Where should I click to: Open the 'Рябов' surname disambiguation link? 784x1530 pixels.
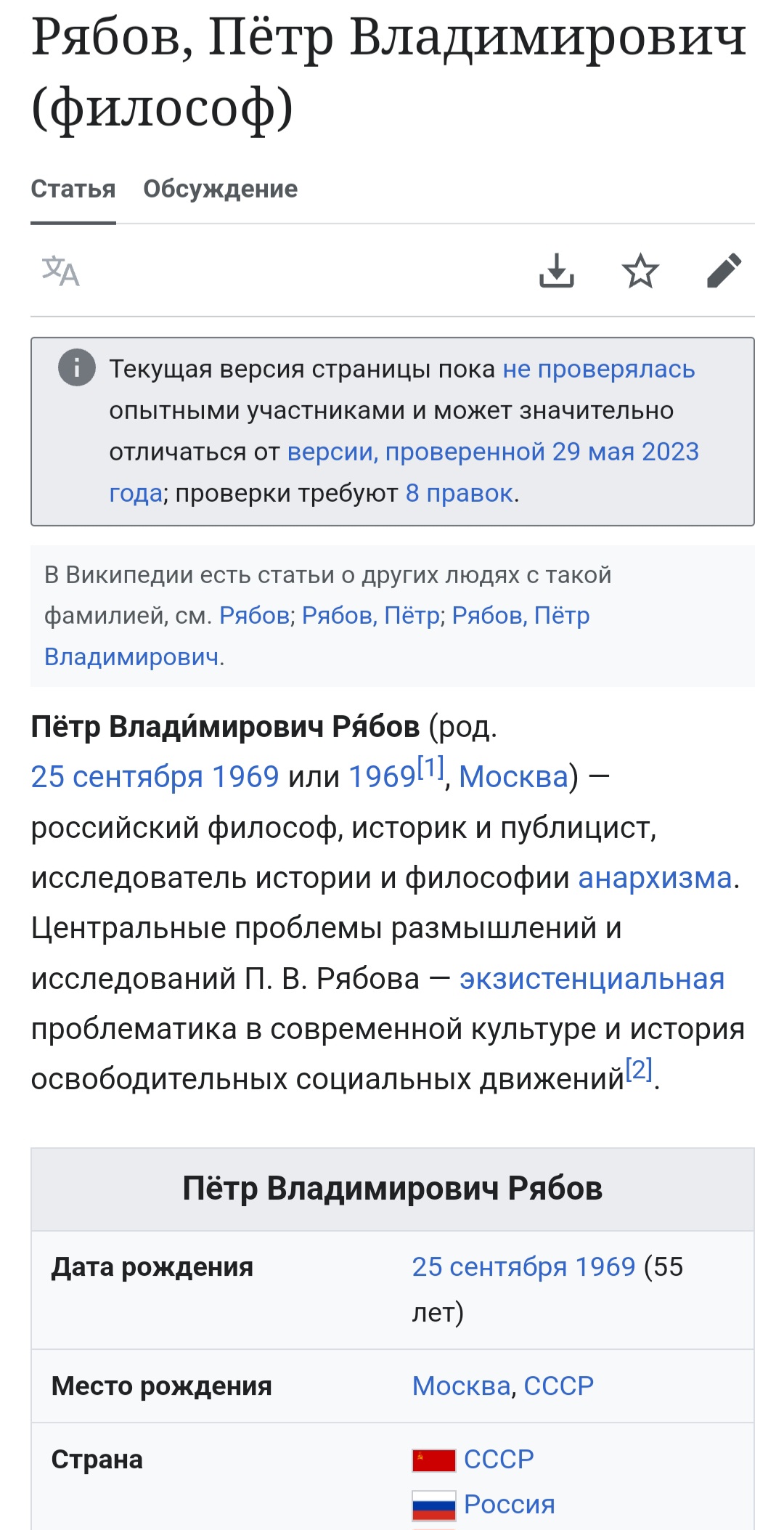(x=255, y=616)
